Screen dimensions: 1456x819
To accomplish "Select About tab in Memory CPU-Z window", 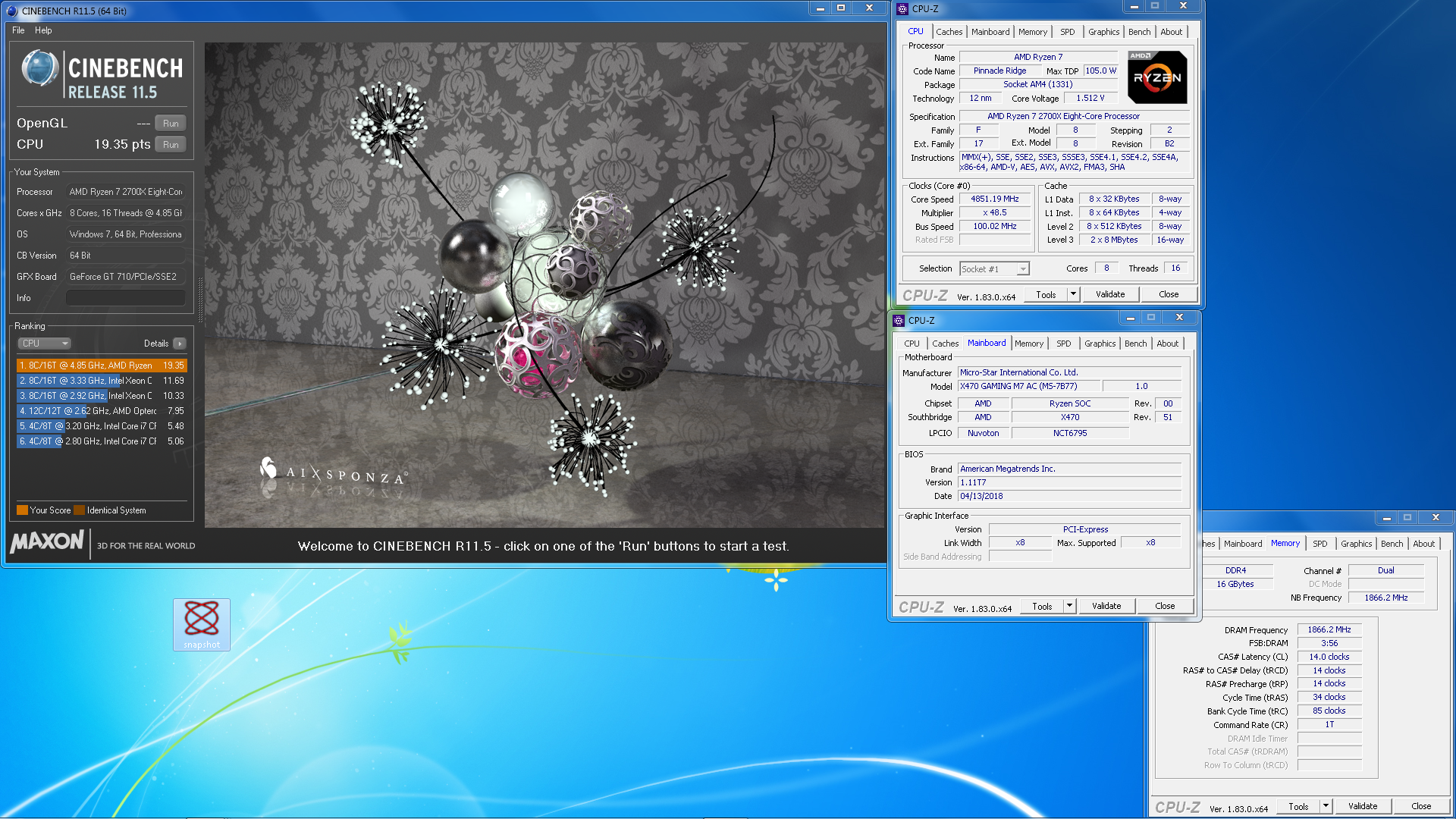I will pos(1423,544).
